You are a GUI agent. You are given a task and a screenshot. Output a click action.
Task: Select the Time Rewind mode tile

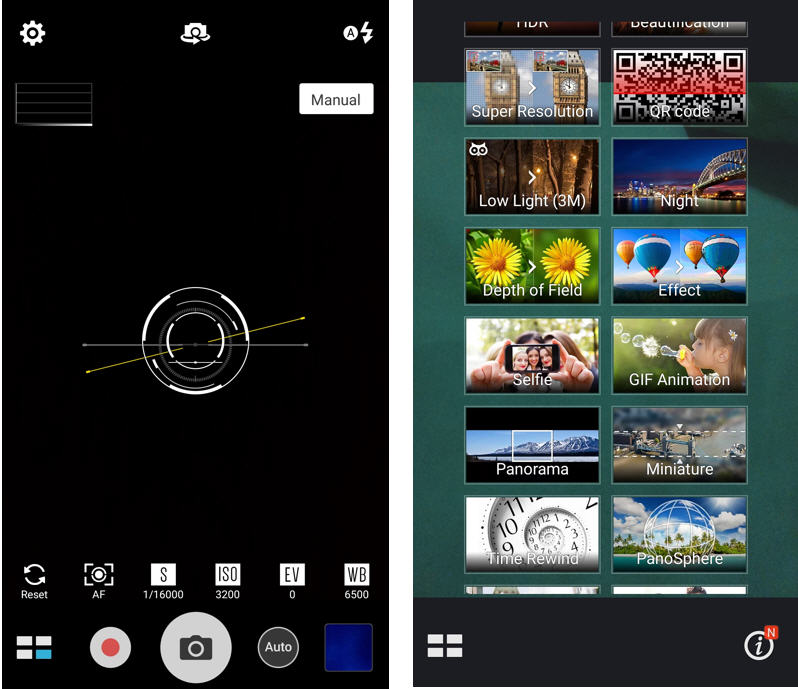(532, 533)
